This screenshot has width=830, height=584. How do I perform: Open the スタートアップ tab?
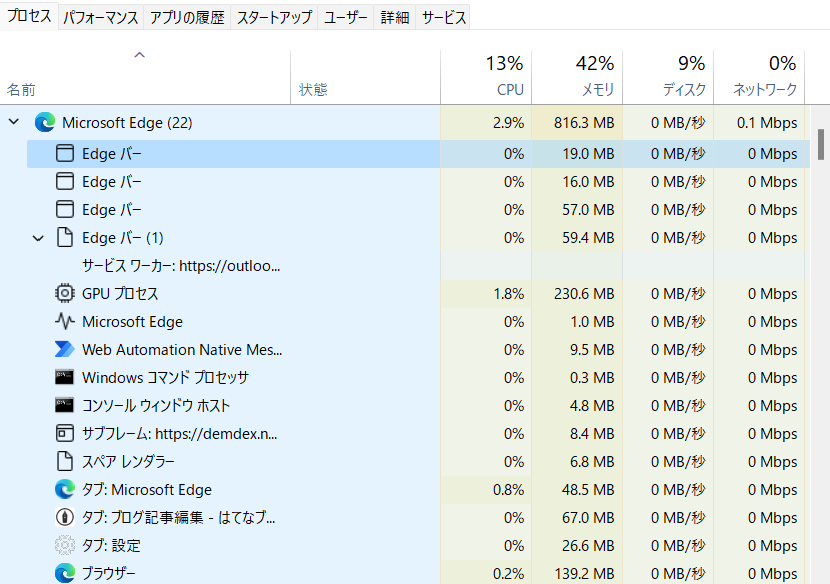click(x=274, y=17)
